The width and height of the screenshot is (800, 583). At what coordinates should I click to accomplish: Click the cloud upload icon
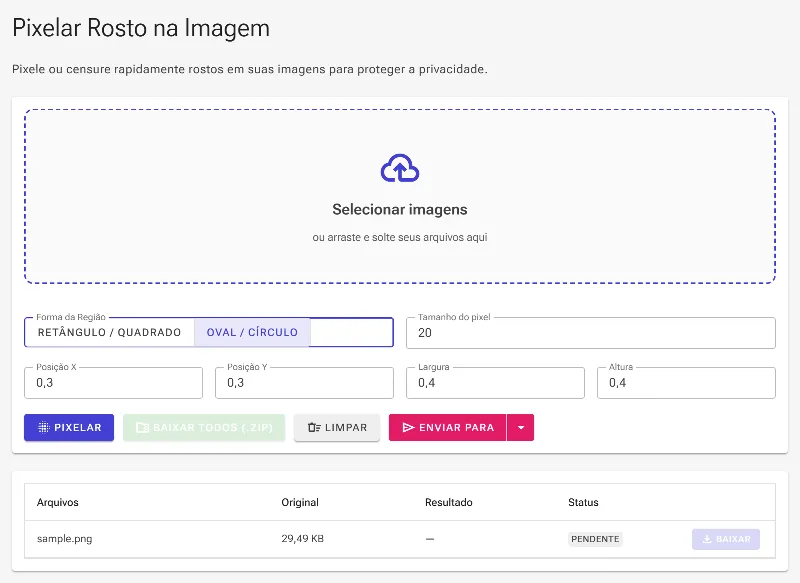click(x=400, y=168)
